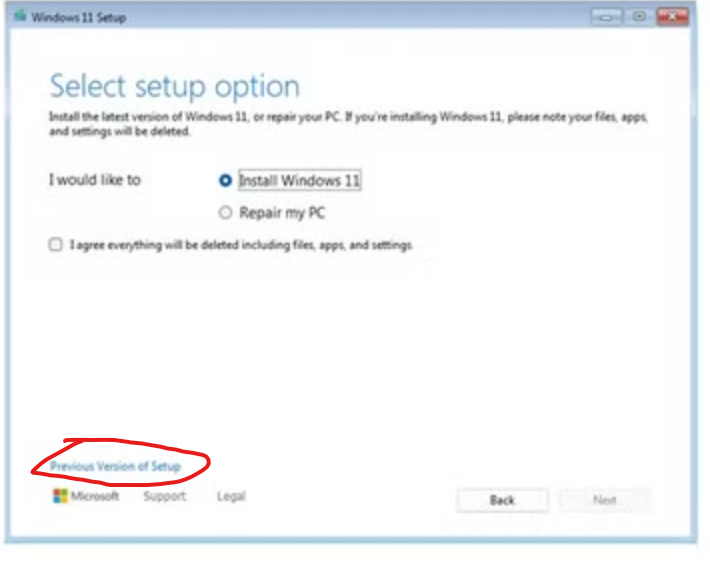
Task: Click the Support link
Action: (x=165, y=496)
